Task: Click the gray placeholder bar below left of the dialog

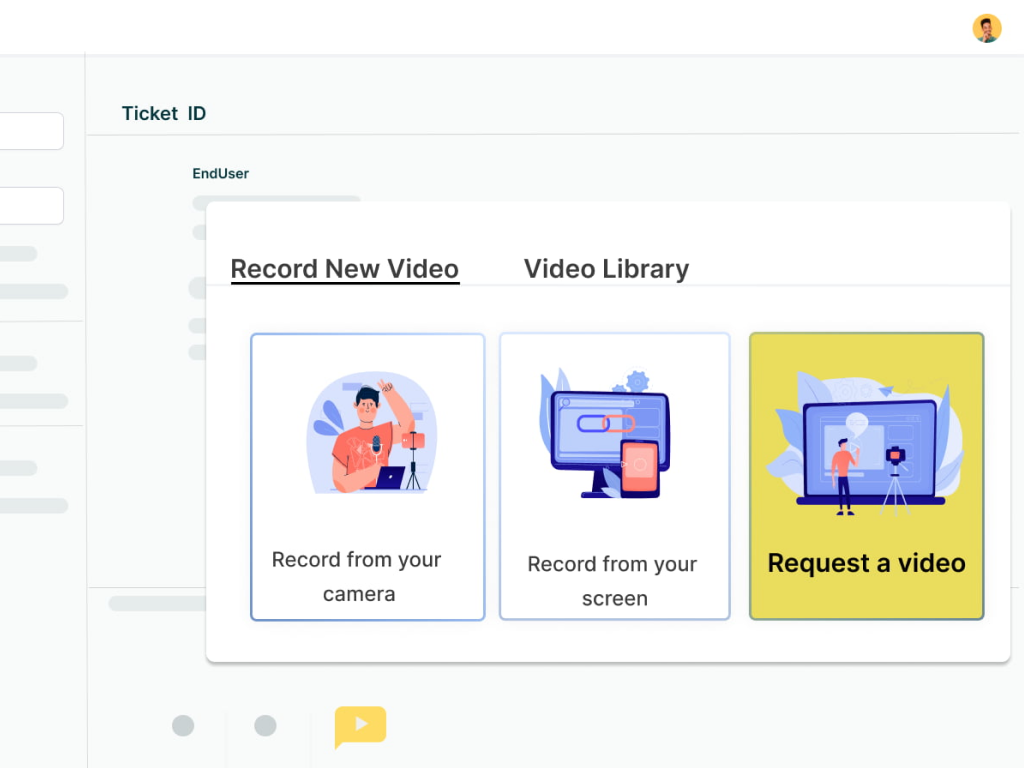Action: pyautogui.click(x=156, y=603)
